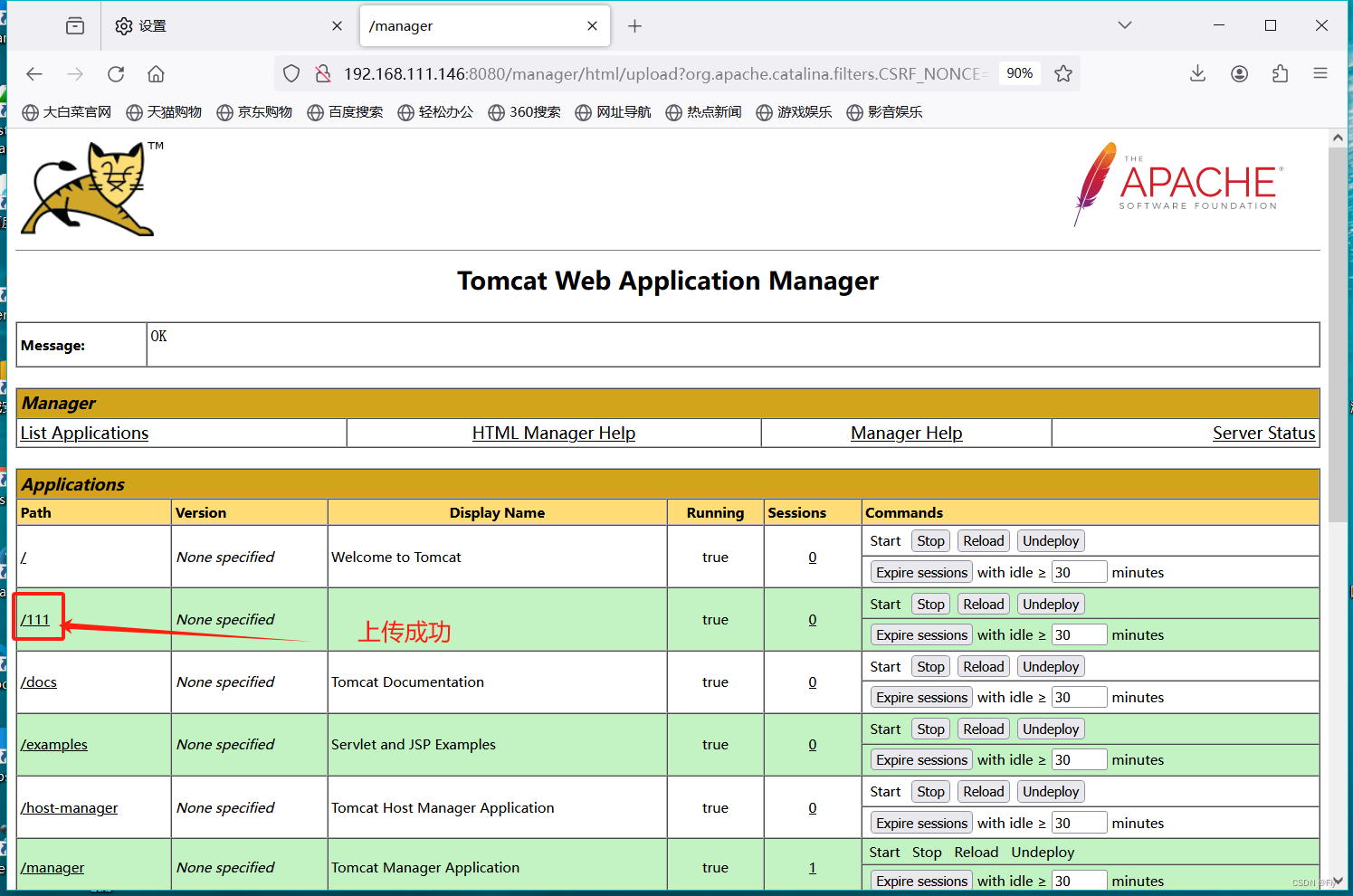This screenshot has width=1353, height=896.
Task: Open the /manager path link
Action: pyautogui.click(x=52, y=868)
